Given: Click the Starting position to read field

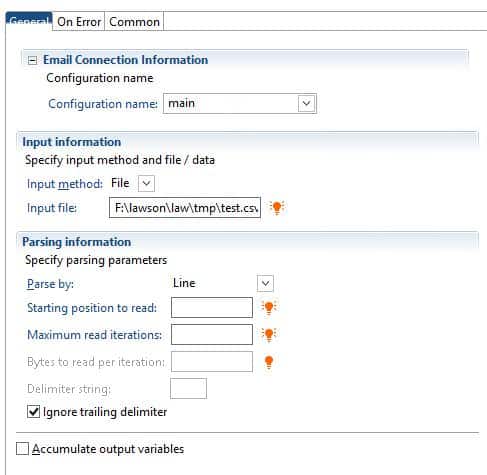Looking at the screenshot, I should 212,307.
